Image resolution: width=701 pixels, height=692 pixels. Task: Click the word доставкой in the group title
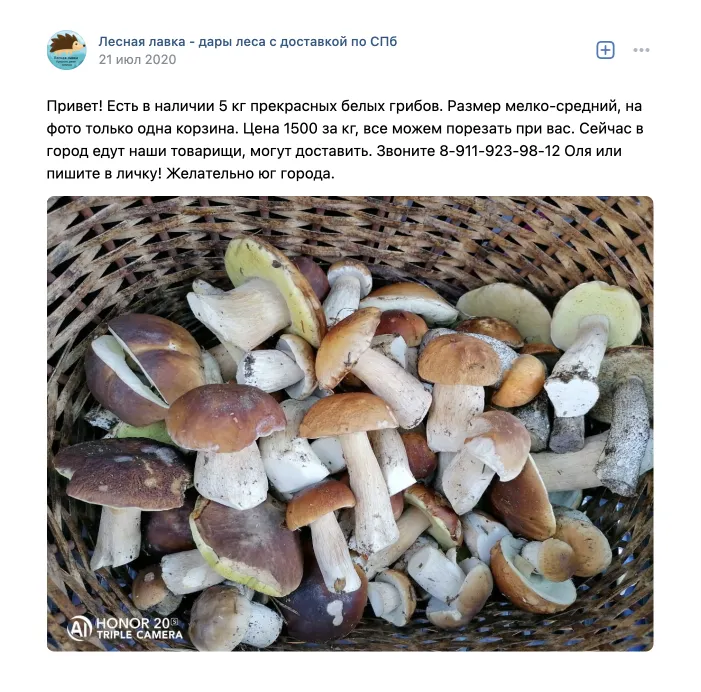point(313,42)
